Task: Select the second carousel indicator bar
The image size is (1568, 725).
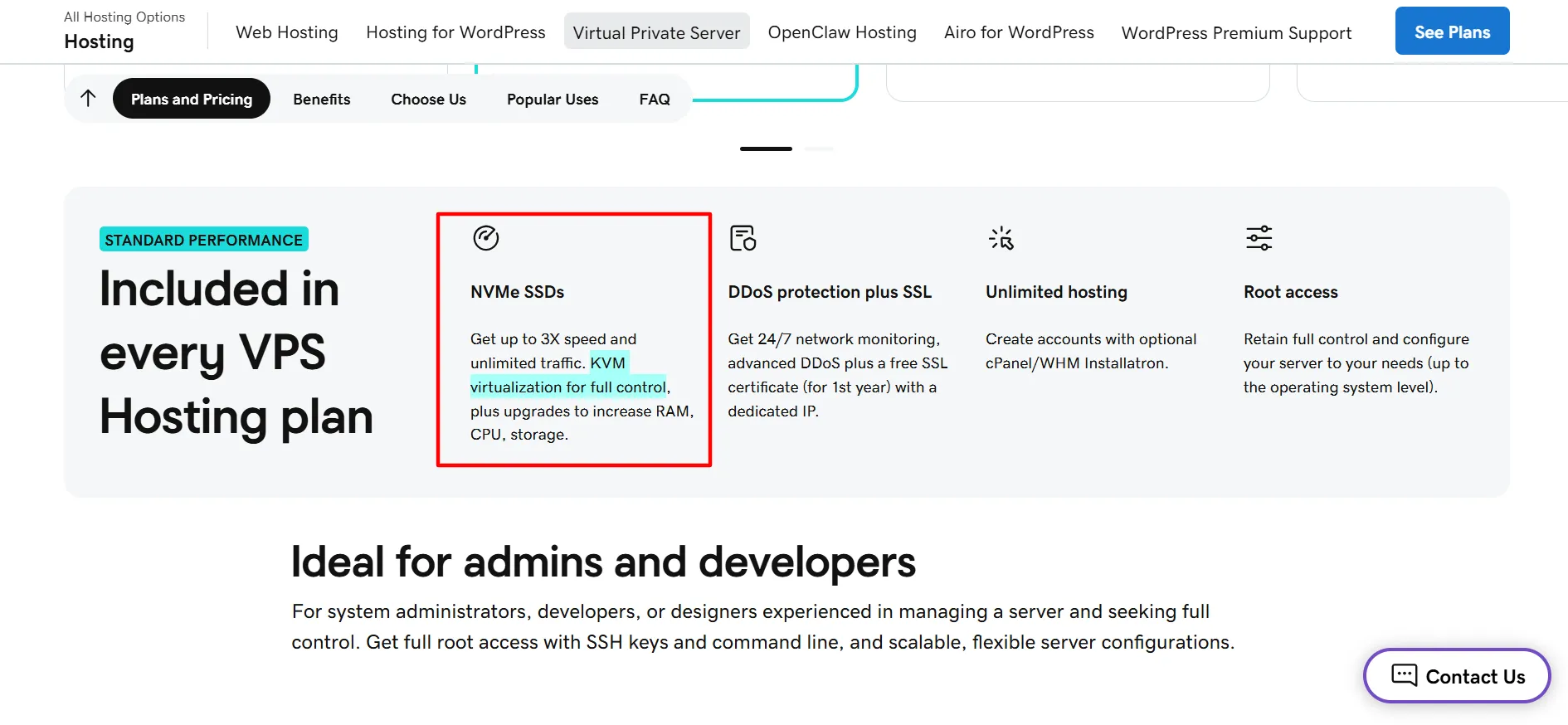Action: tap(819, 148)
